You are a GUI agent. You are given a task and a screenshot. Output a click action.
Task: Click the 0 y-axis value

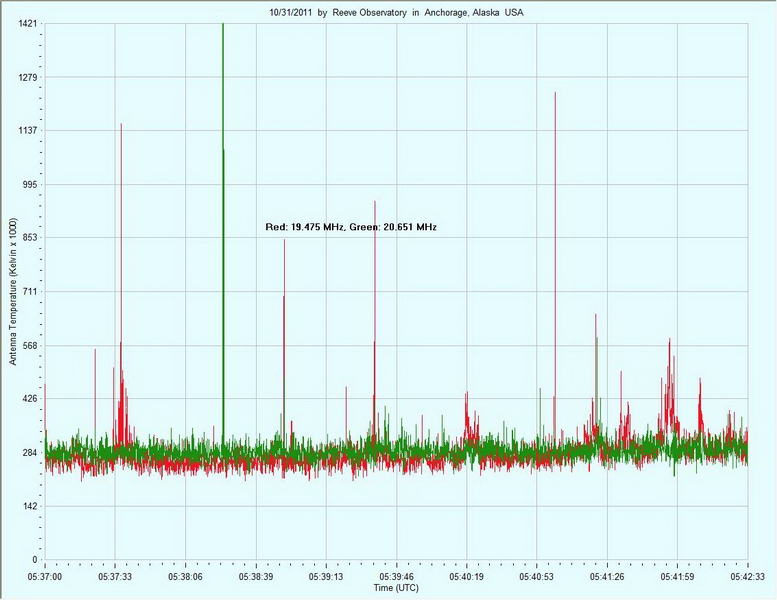[x=35, y=560]
